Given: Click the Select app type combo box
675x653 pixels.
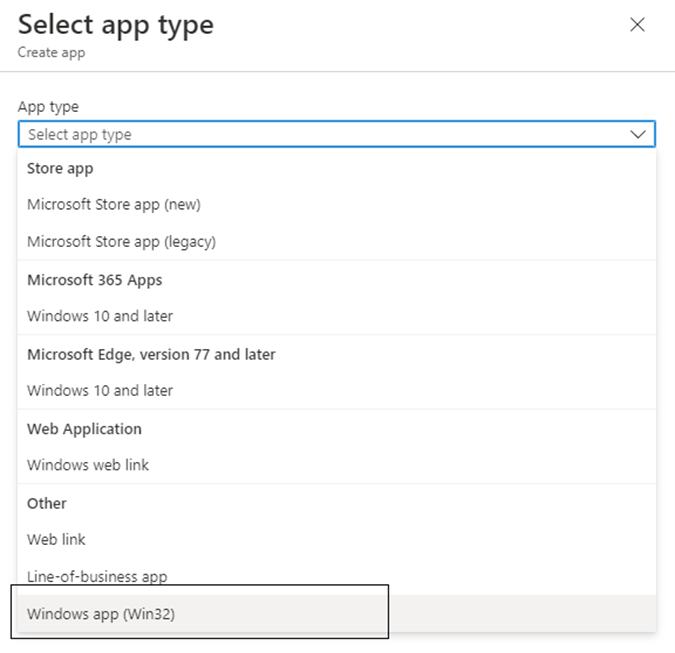Looking at the screenshot, I should click(x=337, y=134).
